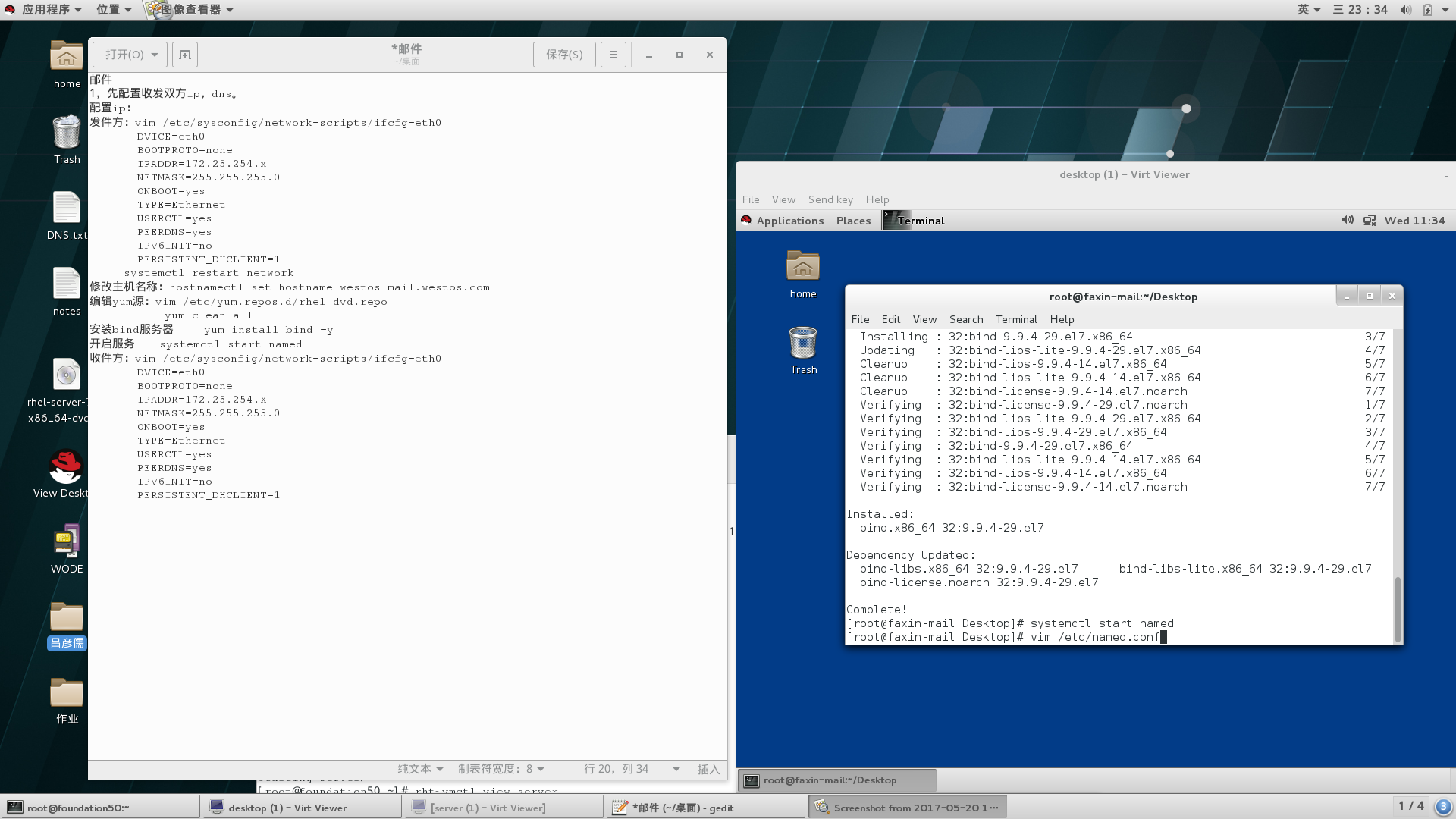Open the WODE desktop icon
1456x819 pixels.
pos(67,541)
